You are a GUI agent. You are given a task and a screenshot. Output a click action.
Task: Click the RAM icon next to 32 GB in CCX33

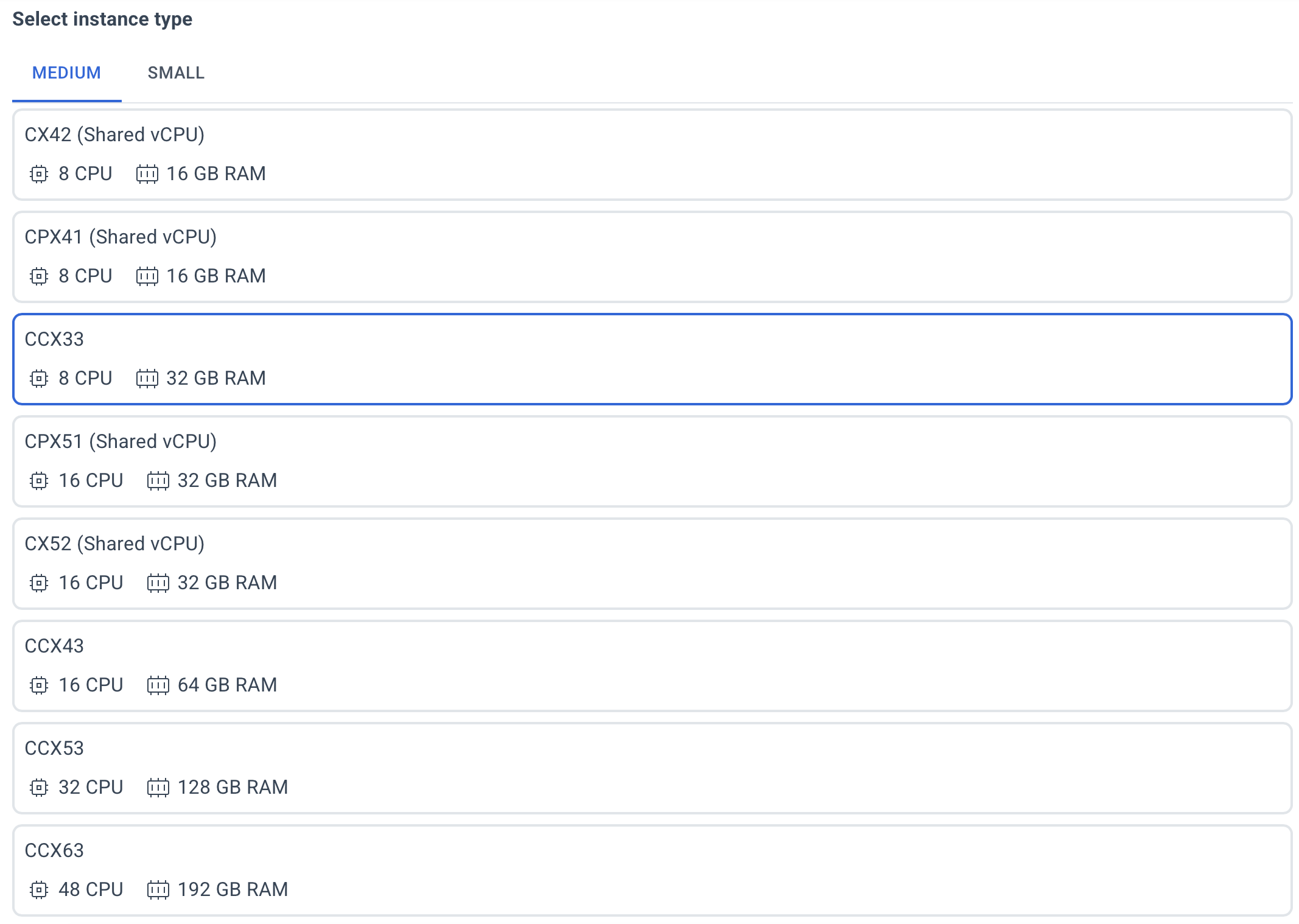[147, 379]
